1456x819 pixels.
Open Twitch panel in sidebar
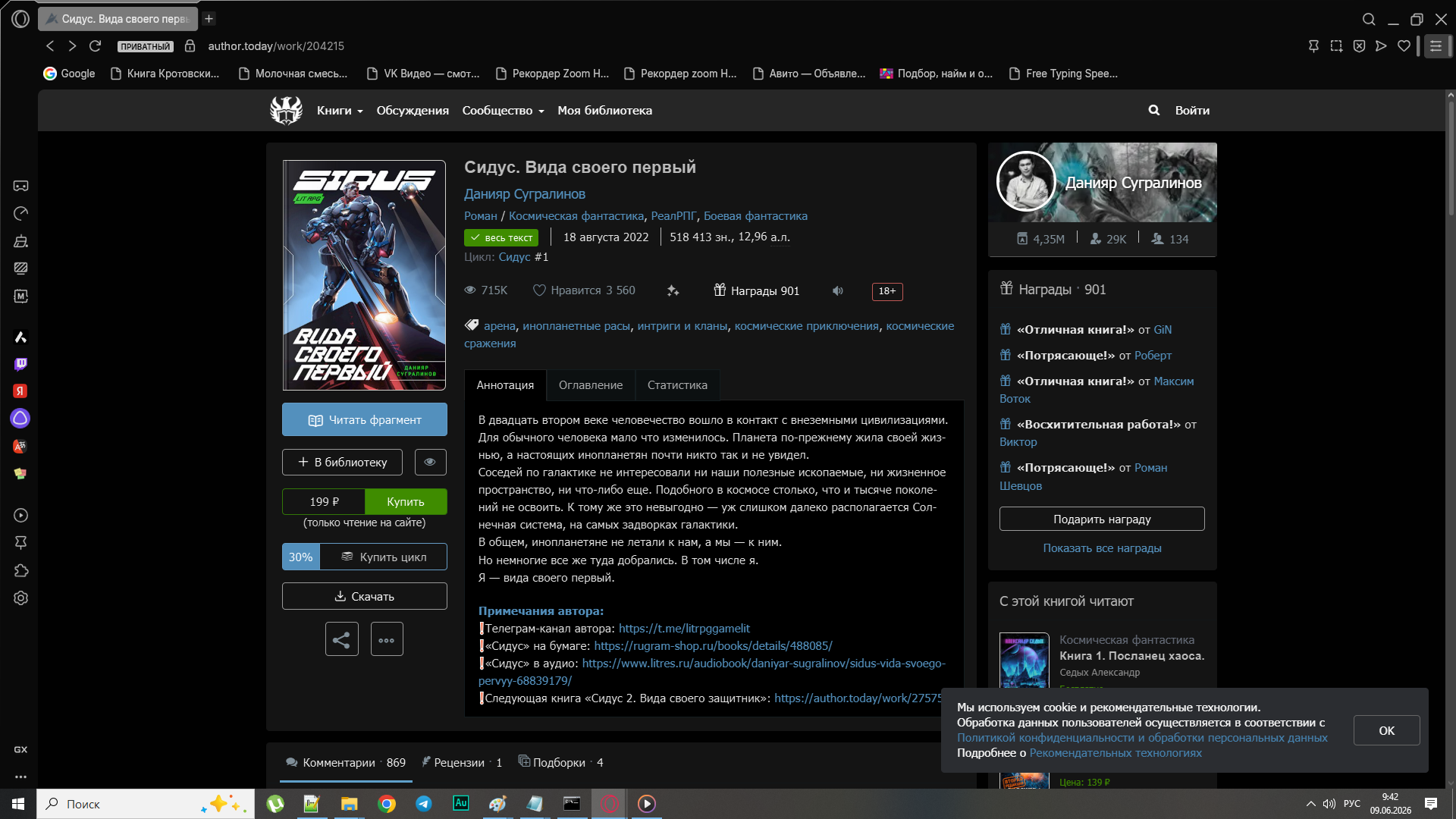[x=20, y=364]
